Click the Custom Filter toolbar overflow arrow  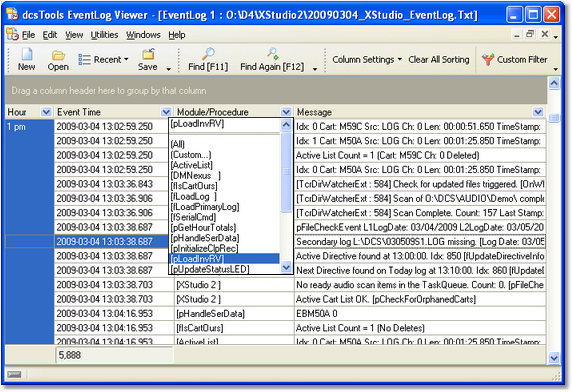point(556,69)
